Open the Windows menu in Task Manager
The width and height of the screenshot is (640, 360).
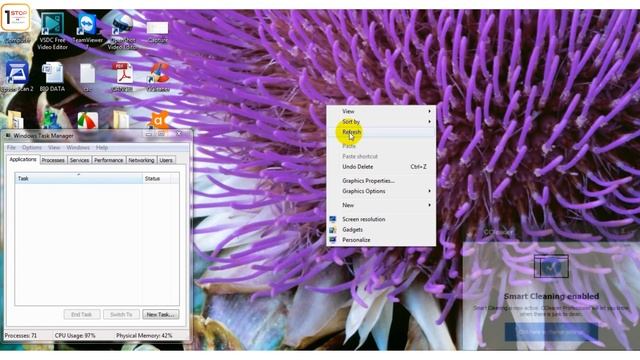(x=78, y=147)
